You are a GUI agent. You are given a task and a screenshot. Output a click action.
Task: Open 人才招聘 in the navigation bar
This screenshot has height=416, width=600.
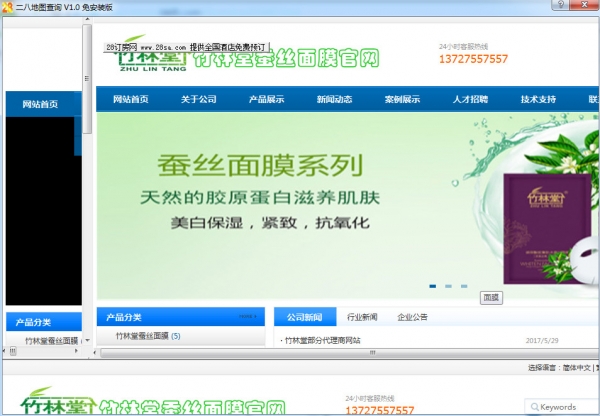pyautogui.click(x=470, y=100)
